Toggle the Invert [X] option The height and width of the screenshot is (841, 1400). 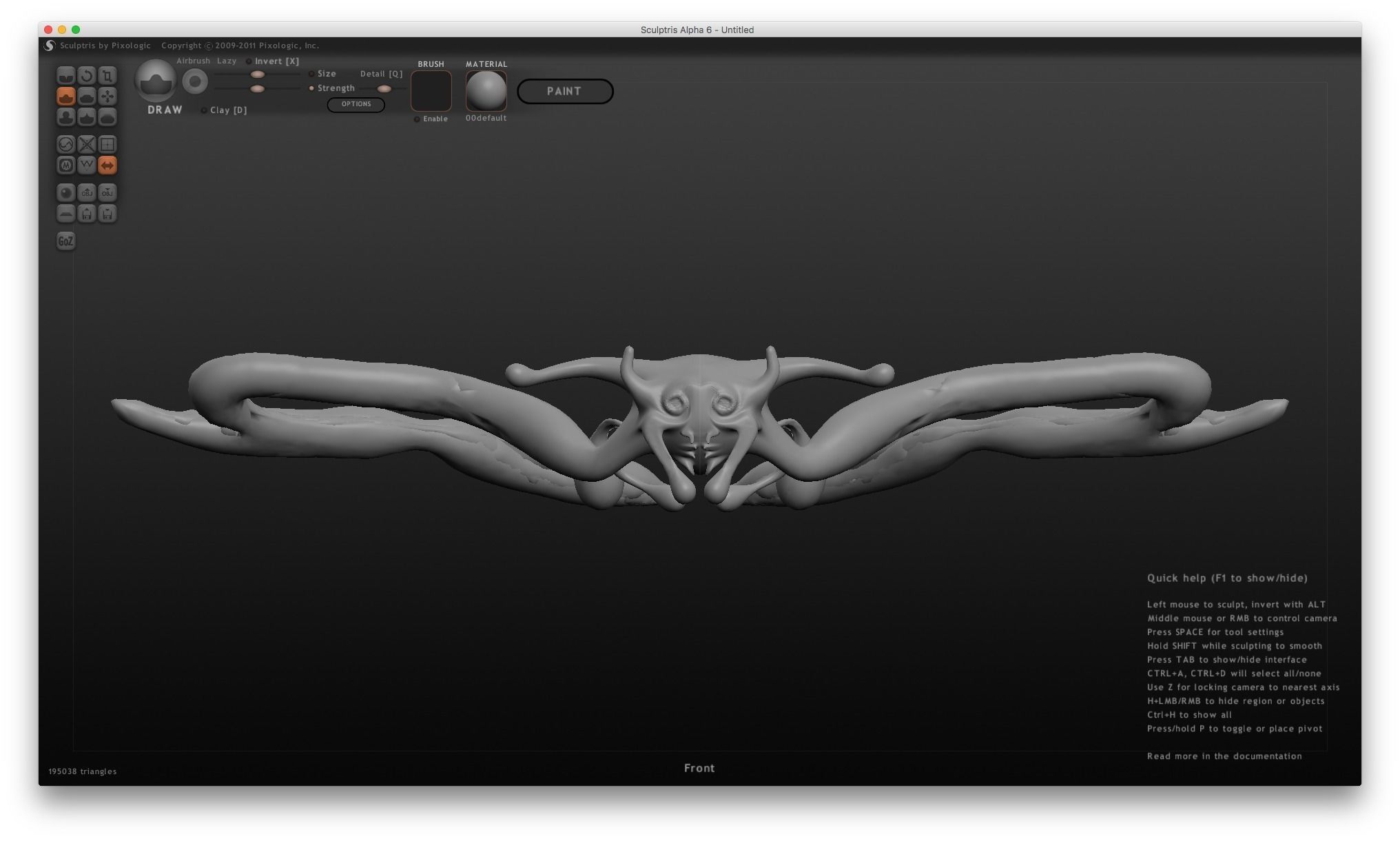(273, 61)
